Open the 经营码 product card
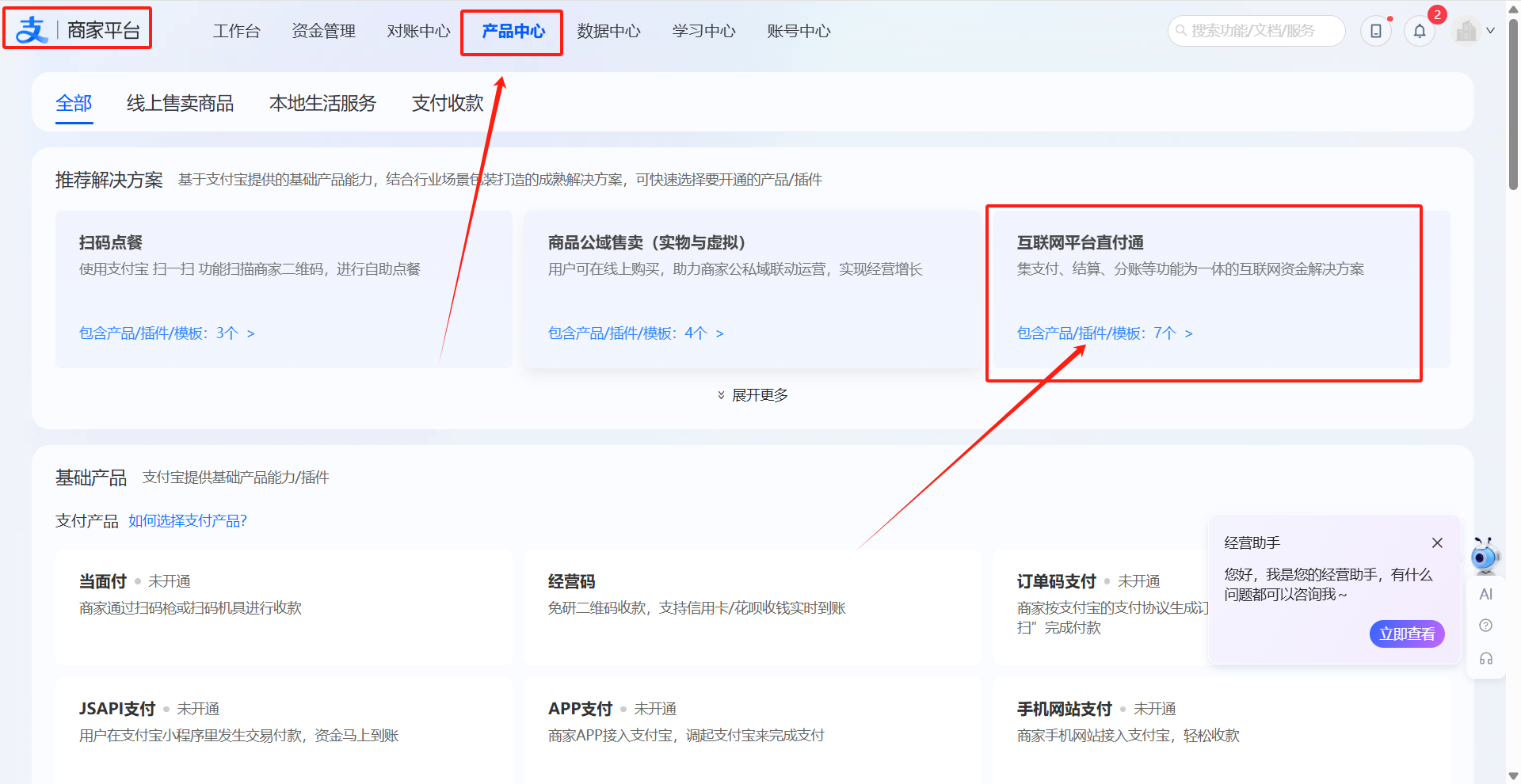Image resolution: width=1521 pixels, height=784 pixels. point(753,607)
